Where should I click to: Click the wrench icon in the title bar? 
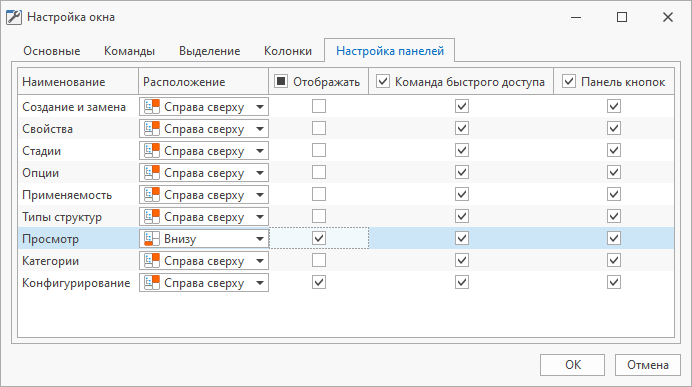[14, 17]
